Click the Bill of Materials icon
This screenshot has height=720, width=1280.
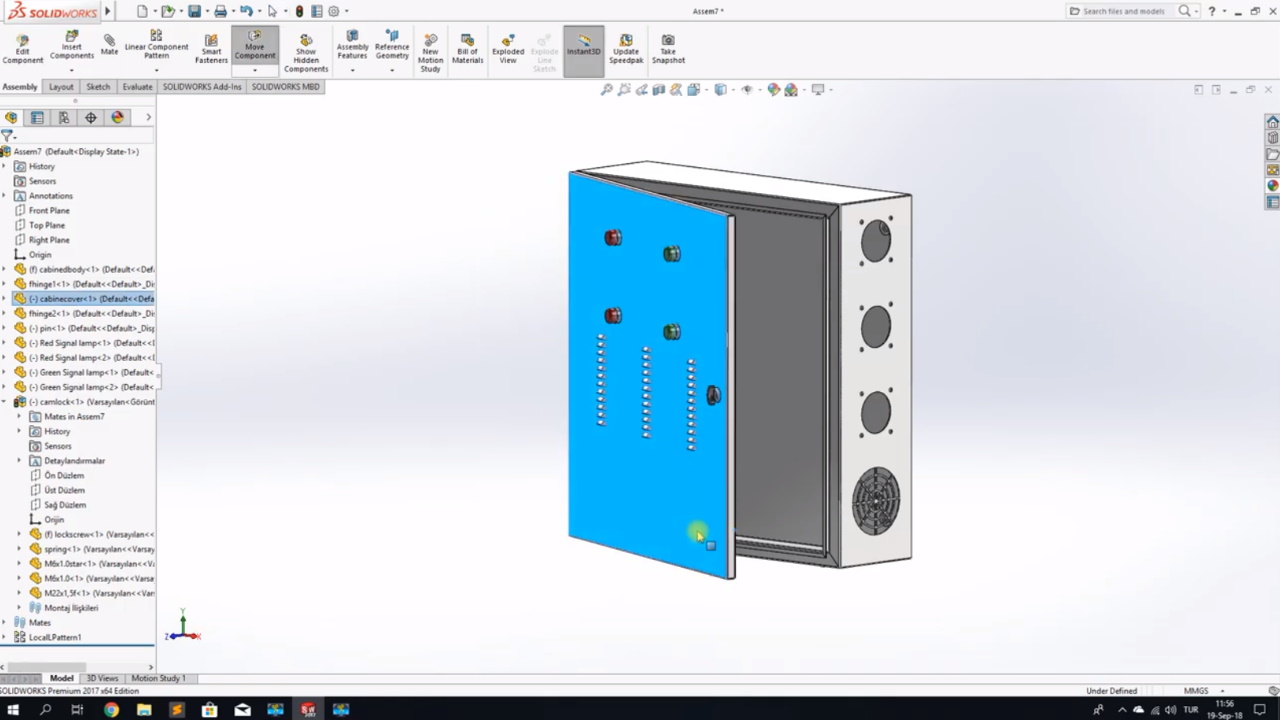(x=467, y=48)
